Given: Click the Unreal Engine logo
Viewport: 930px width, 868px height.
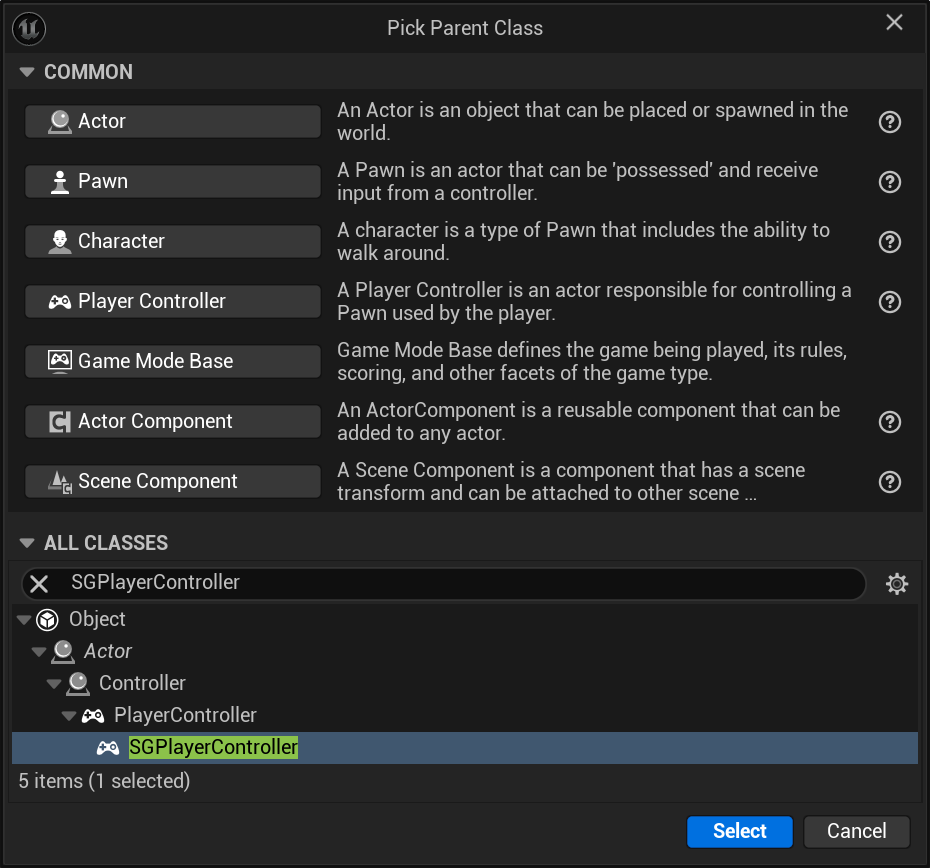Looking at the screenshot, I should [28, 28].
